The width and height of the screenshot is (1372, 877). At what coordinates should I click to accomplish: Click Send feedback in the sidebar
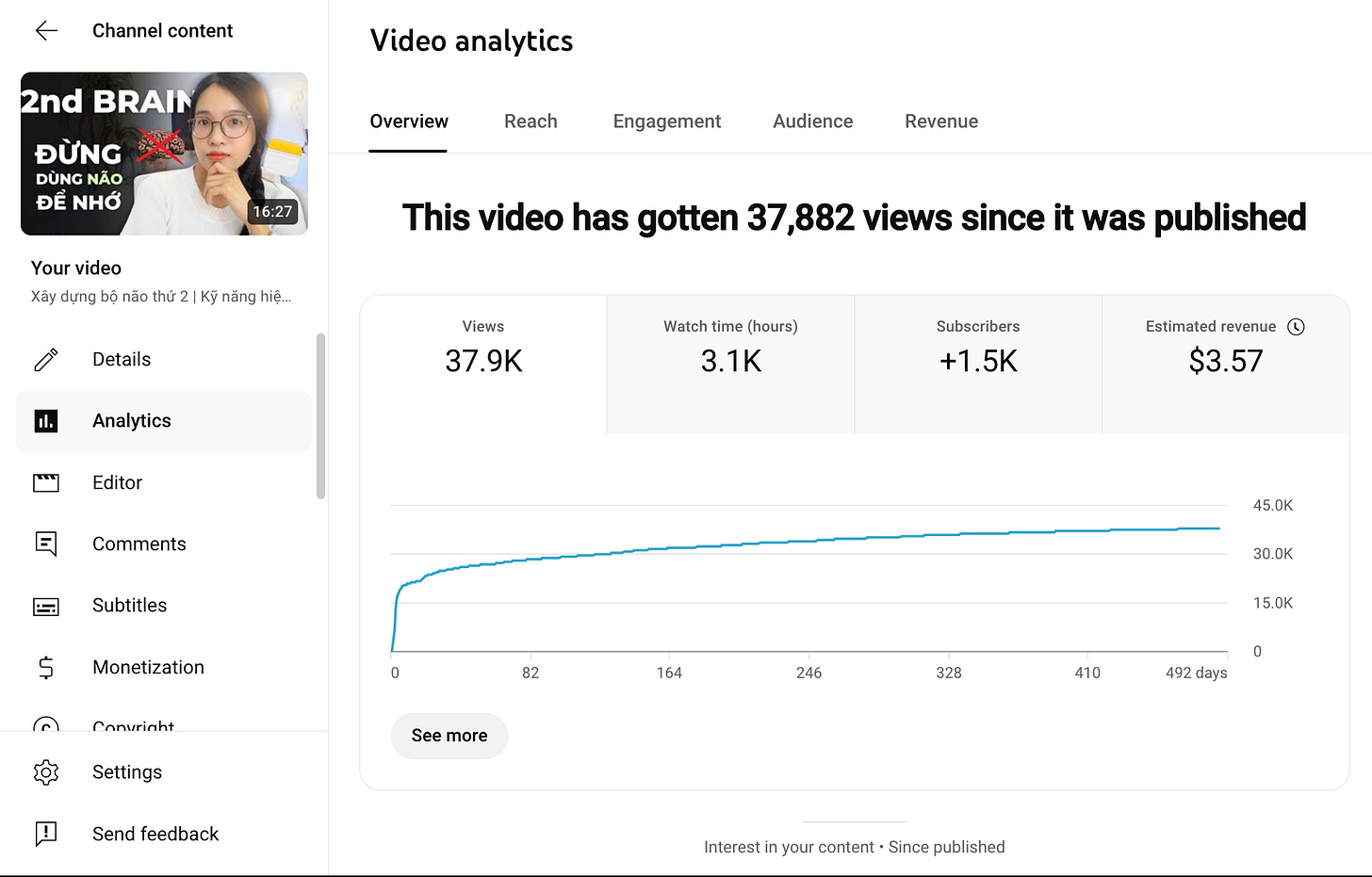(164, 834)
